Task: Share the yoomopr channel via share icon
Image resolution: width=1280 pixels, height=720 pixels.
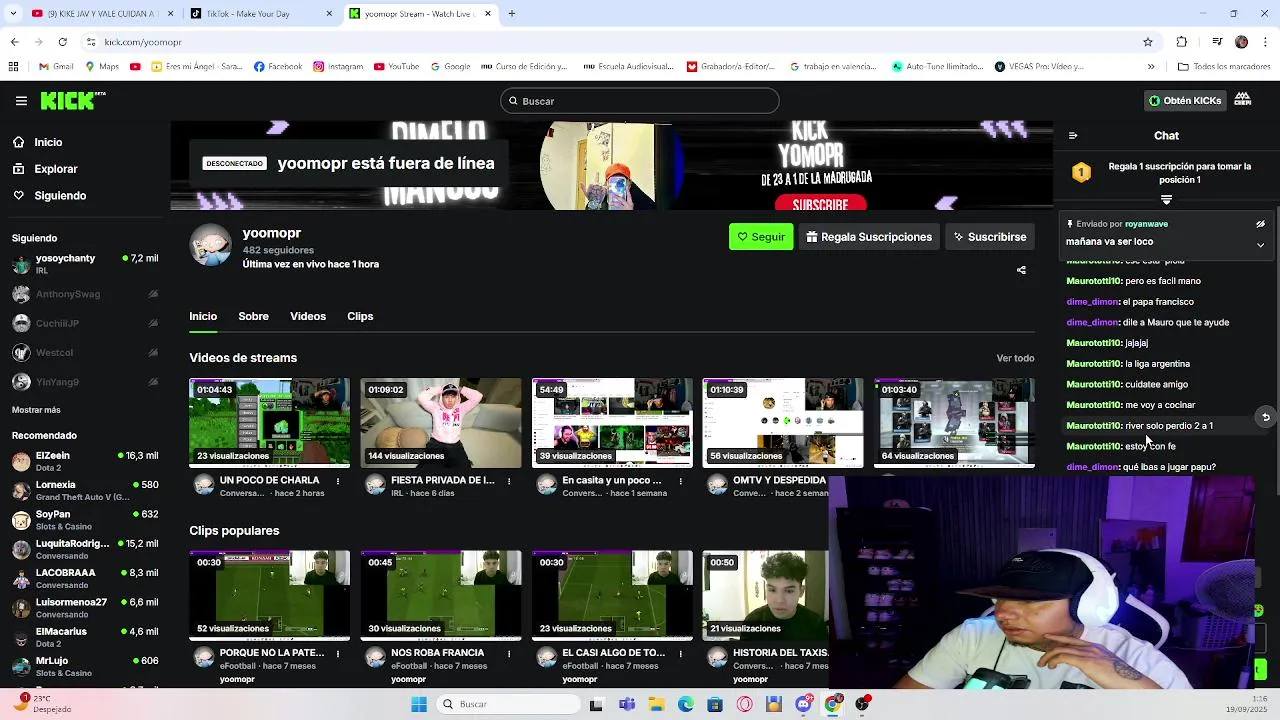Action: 1021,270
